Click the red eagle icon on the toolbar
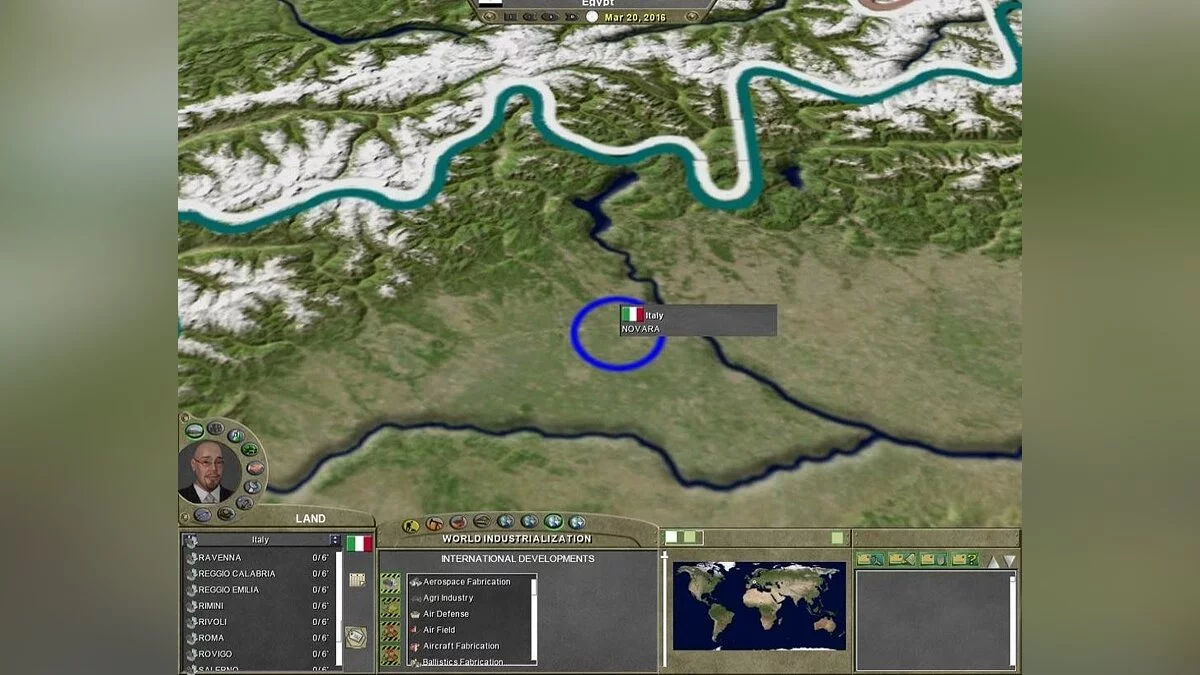1200x675 pixels. point(456,522)
